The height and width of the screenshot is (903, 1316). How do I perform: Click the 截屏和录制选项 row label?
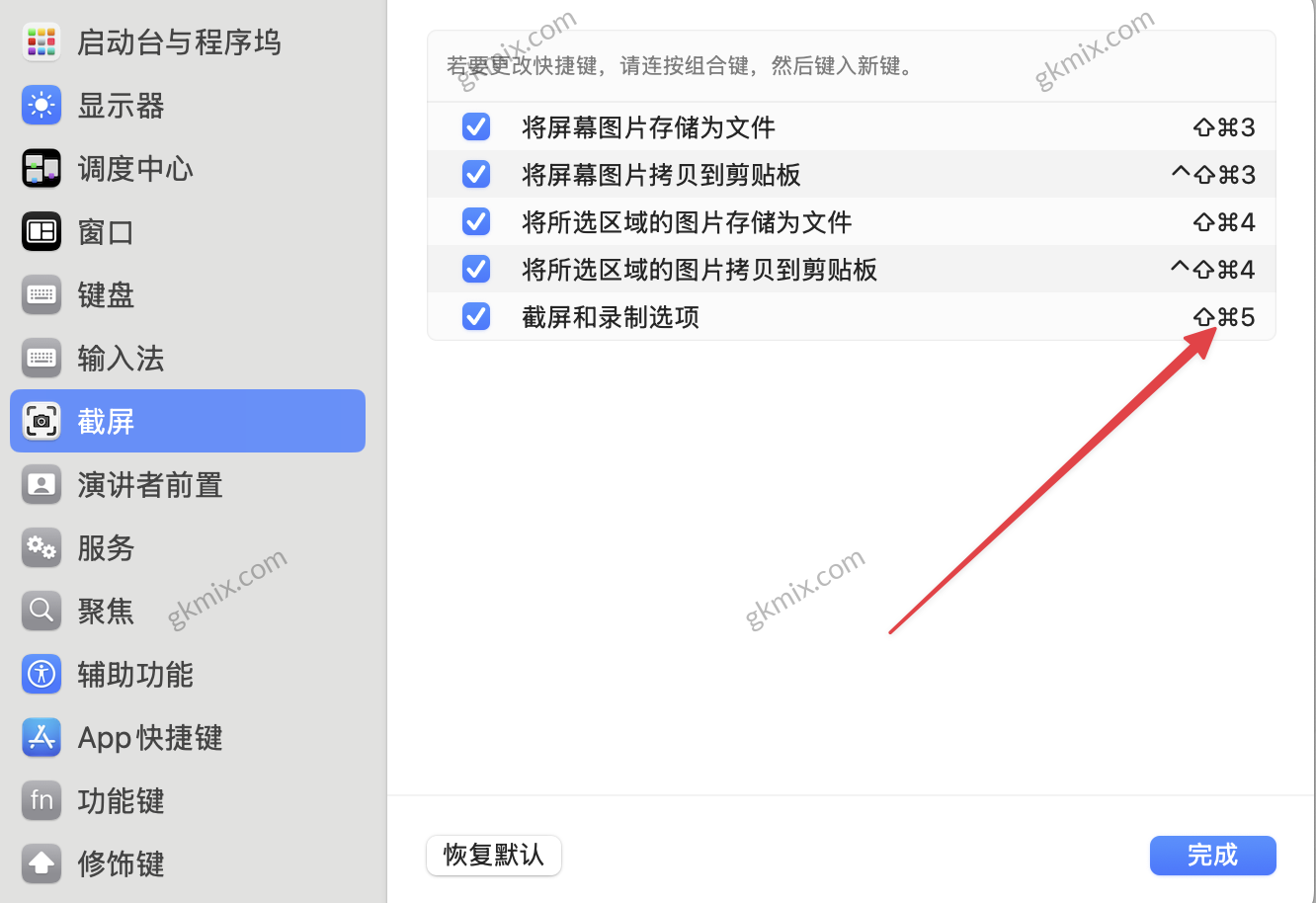611,317
